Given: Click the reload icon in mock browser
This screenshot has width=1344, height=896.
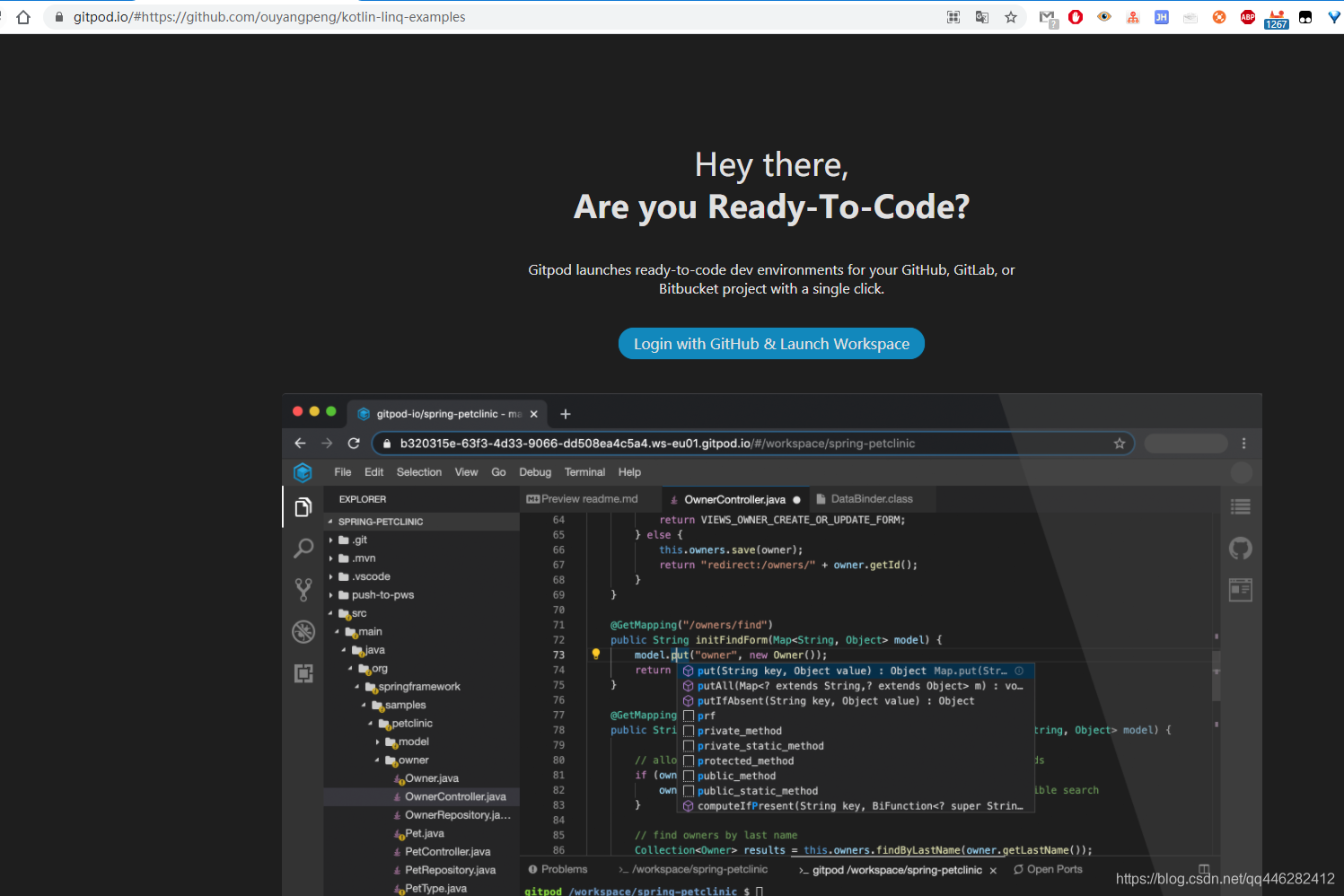Looking at the screenshot, I should click(x=354, y=444).
